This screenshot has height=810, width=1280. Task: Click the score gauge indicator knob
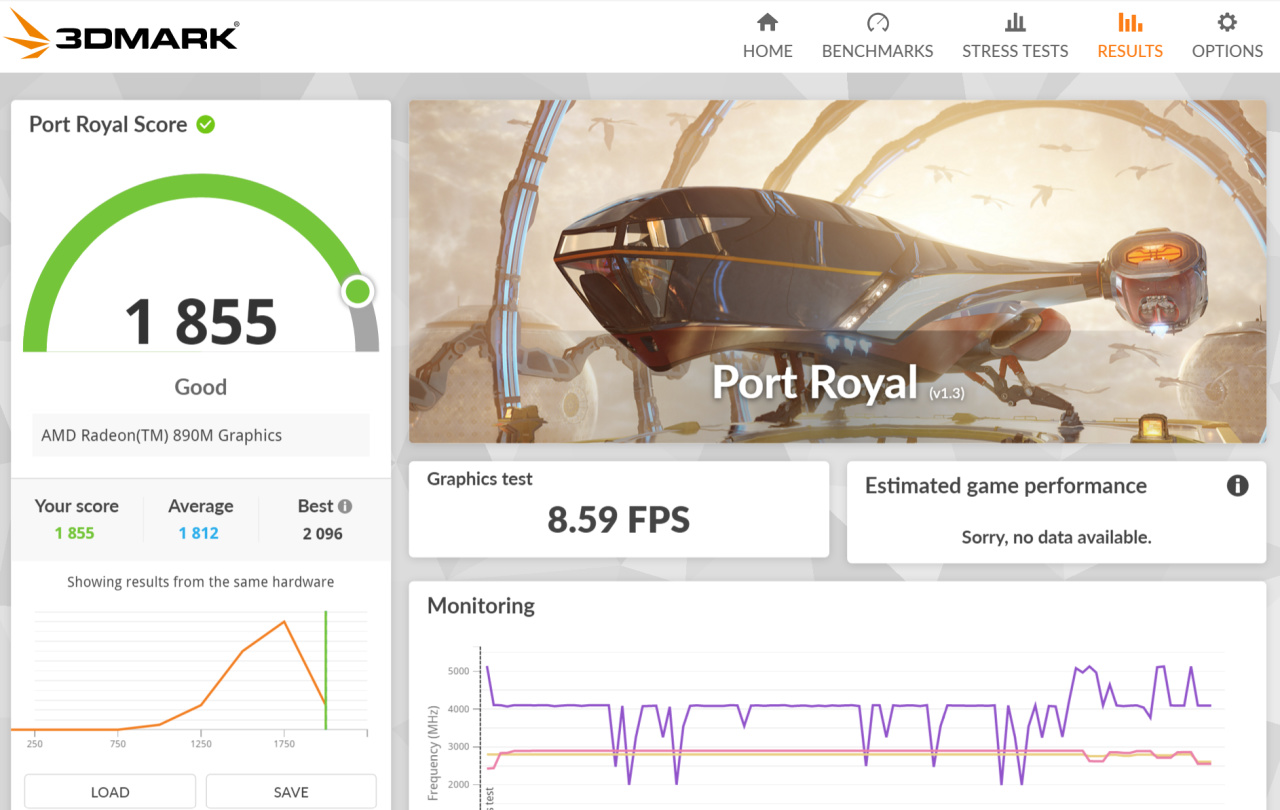point(357,292)
